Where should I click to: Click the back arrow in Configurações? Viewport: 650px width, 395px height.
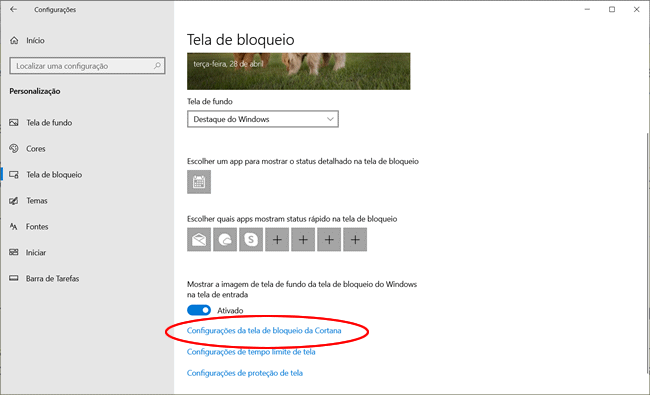(14, 9)
